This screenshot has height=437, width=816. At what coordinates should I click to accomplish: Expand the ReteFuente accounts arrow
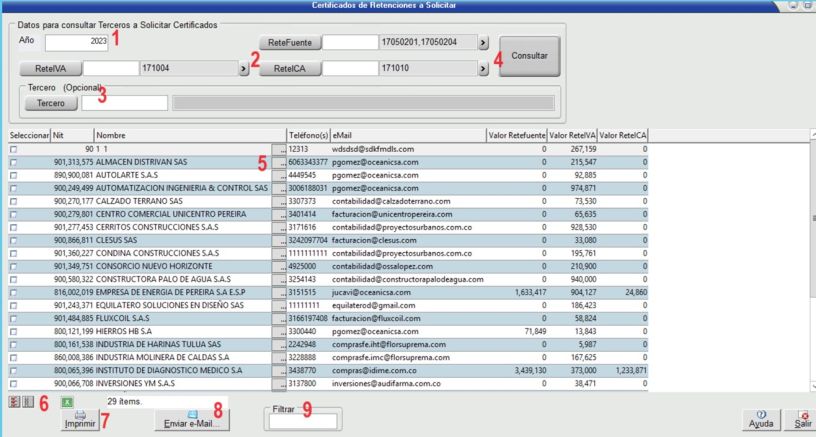coord(483,43)
